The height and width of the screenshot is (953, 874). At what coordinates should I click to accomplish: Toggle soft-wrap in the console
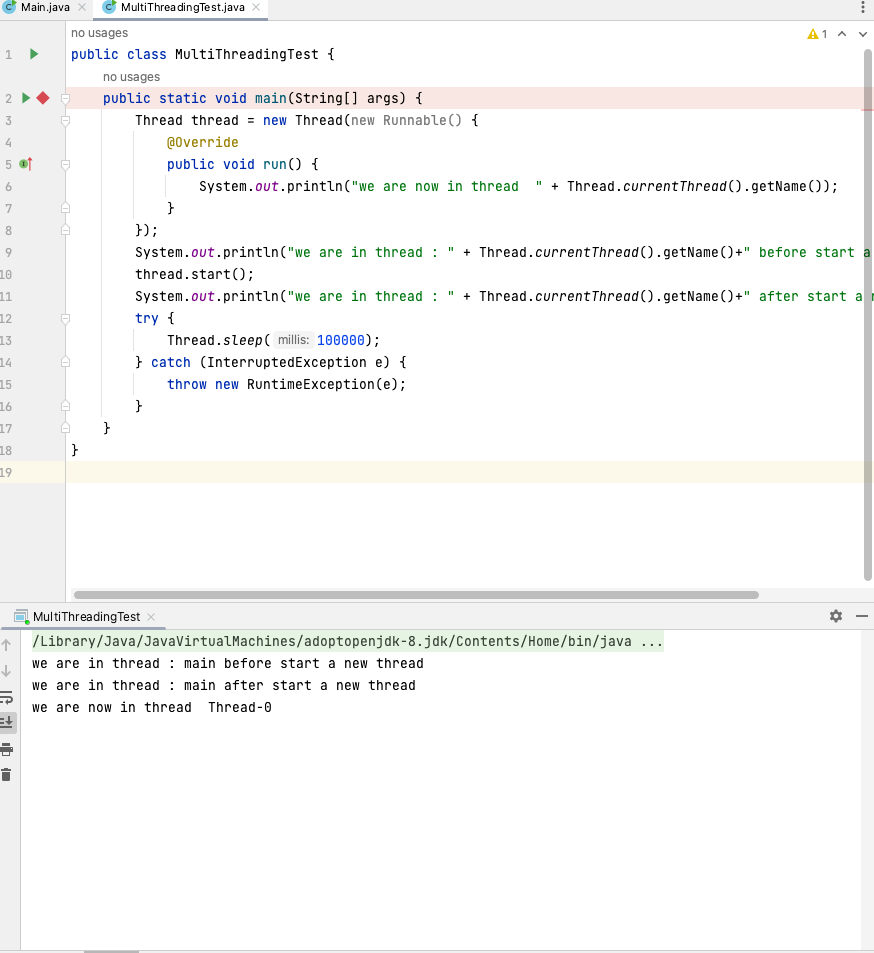(6, 697)
